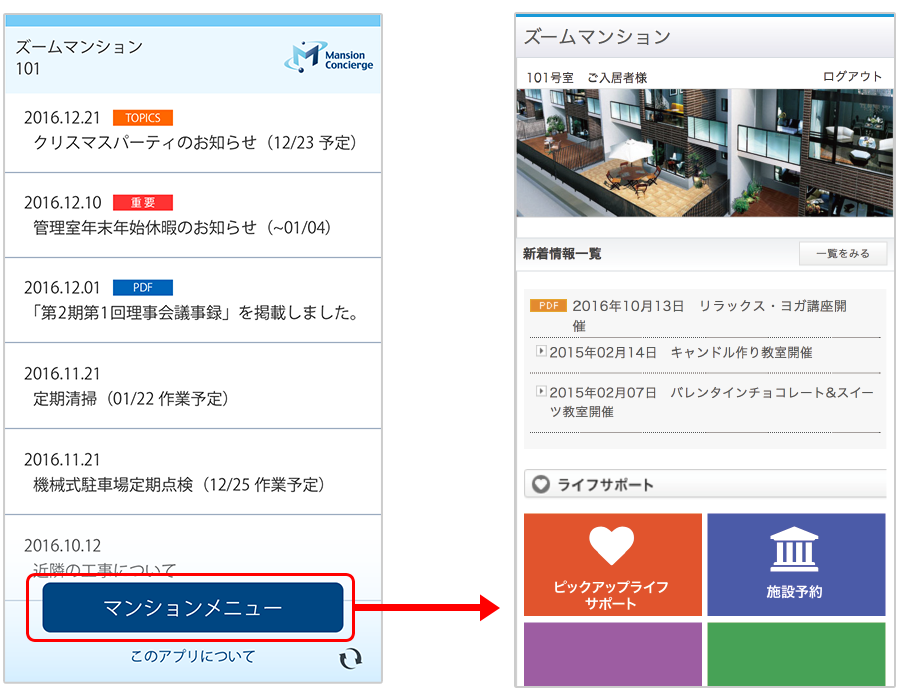This screenshot has height=700, width=900.
Task: Click the ログアウト link
Action: [x=852, y=77]
